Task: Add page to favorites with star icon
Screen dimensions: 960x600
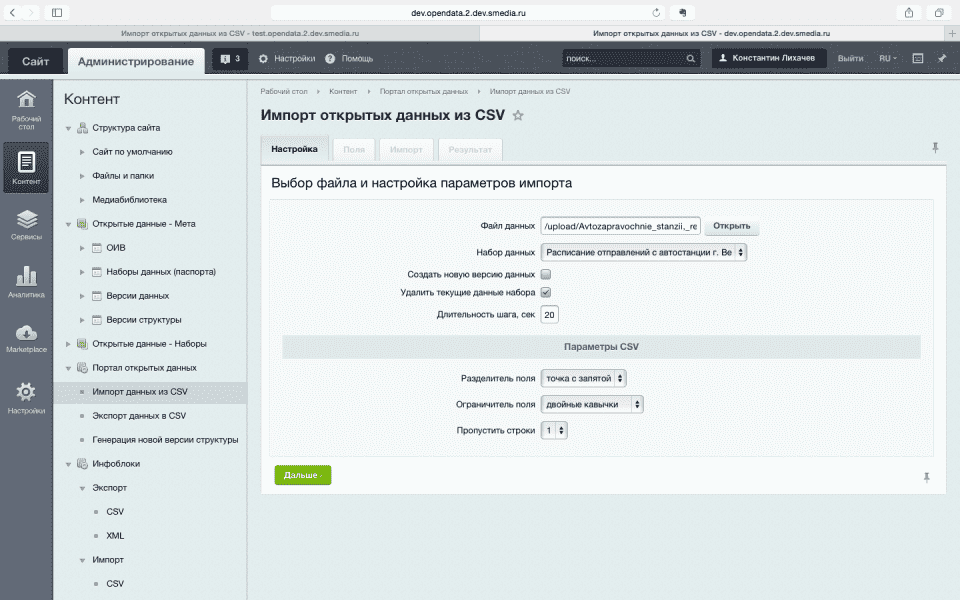Action: tap(518, 115)
